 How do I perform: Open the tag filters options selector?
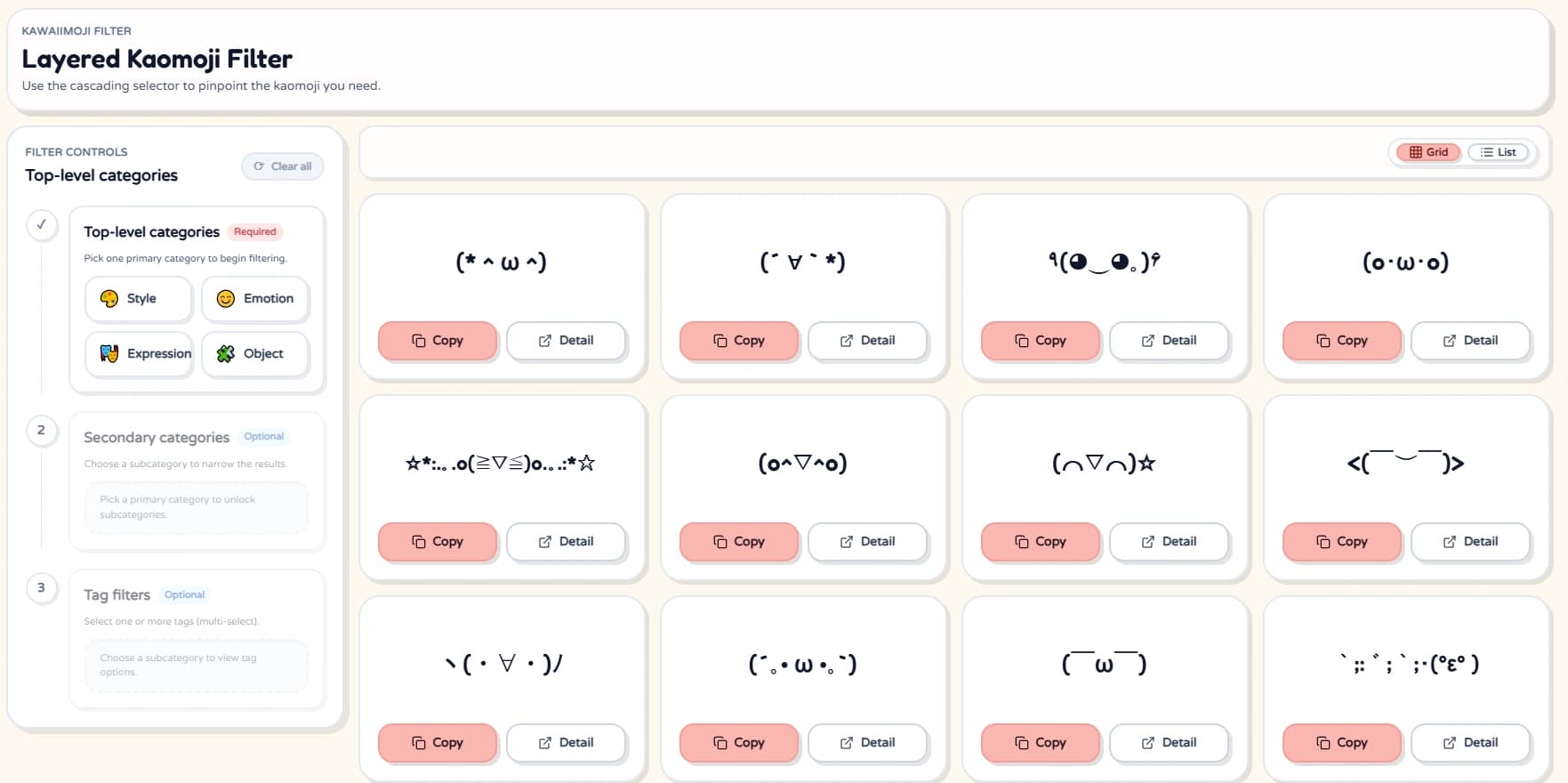pos(197,665)
